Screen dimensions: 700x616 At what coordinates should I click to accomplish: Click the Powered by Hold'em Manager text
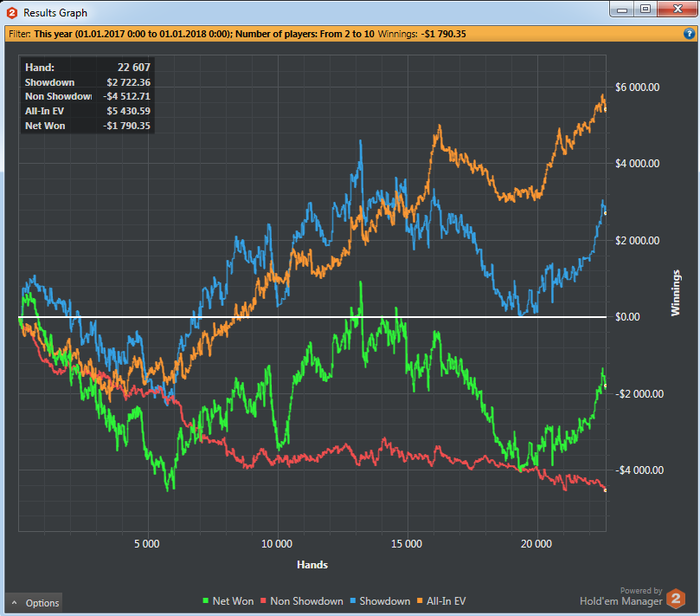click(x=621, y=597)
